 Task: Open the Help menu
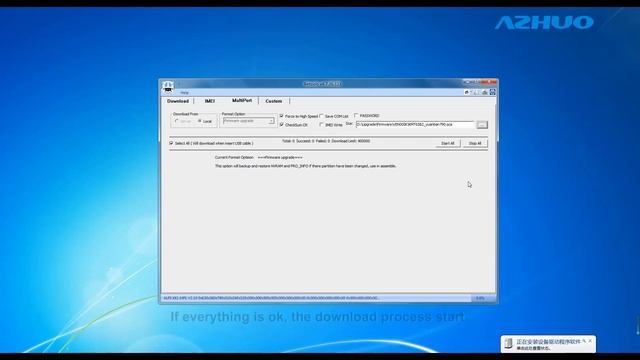[x=184, y=93]
